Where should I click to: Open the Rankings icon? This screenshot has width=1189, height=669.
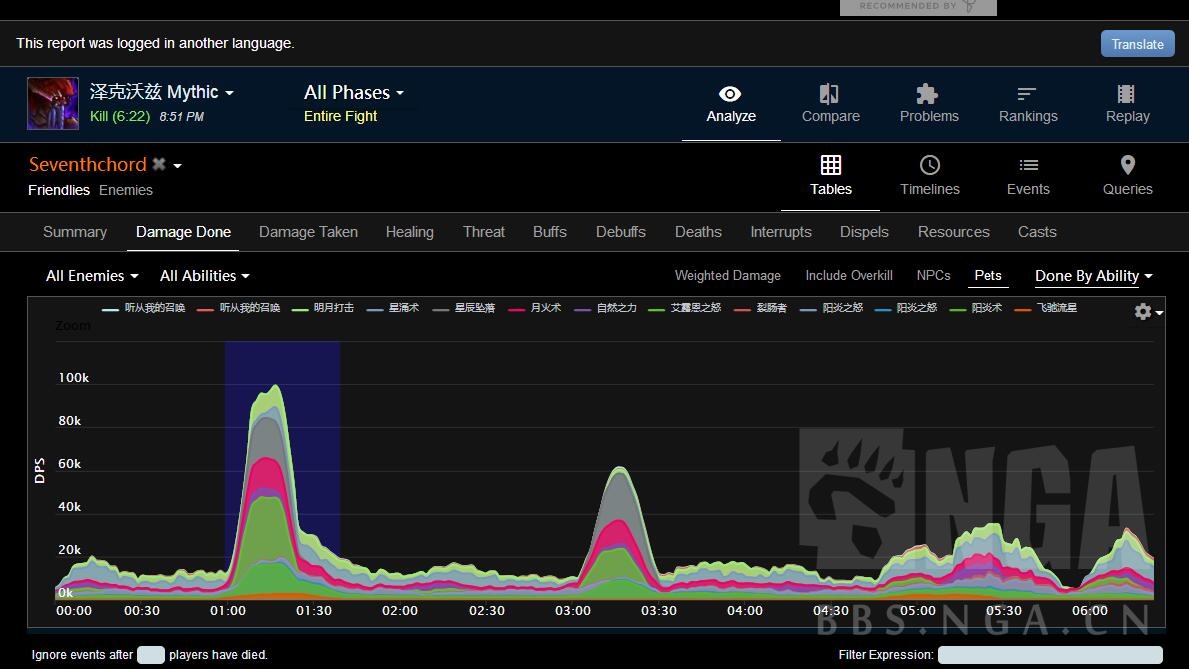click(1027, 94)
